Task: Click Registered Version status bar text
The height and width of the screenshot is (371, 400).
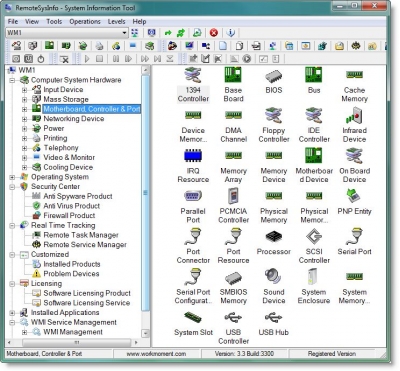Action: (332, 354)
